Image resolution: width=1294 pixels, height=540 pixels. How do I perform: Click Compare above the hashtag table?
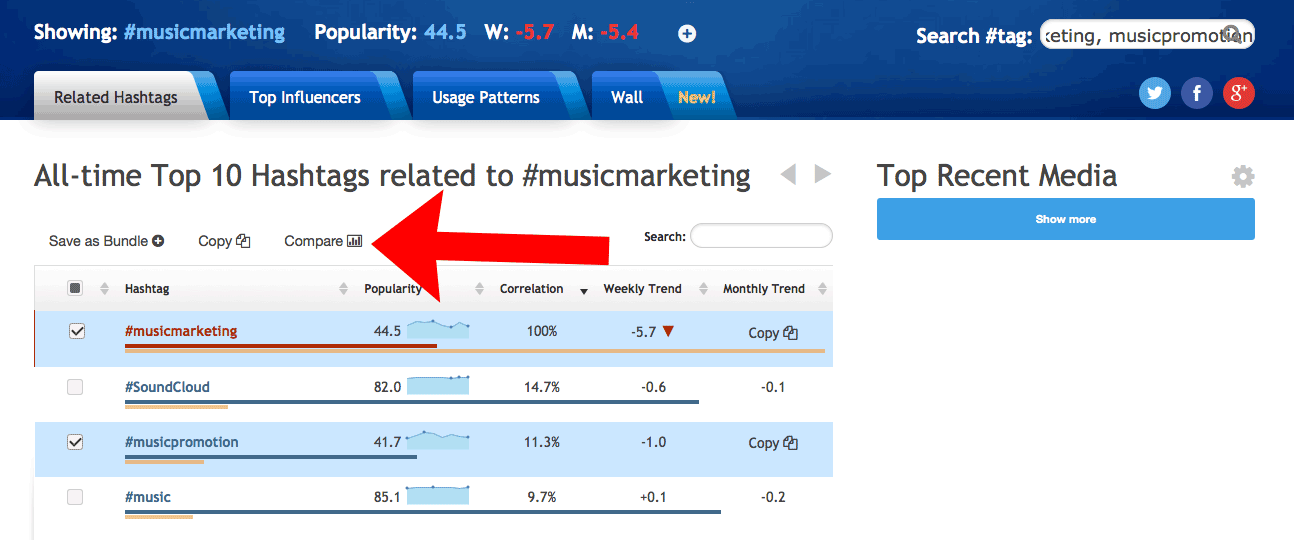click(x=322, y=241)
